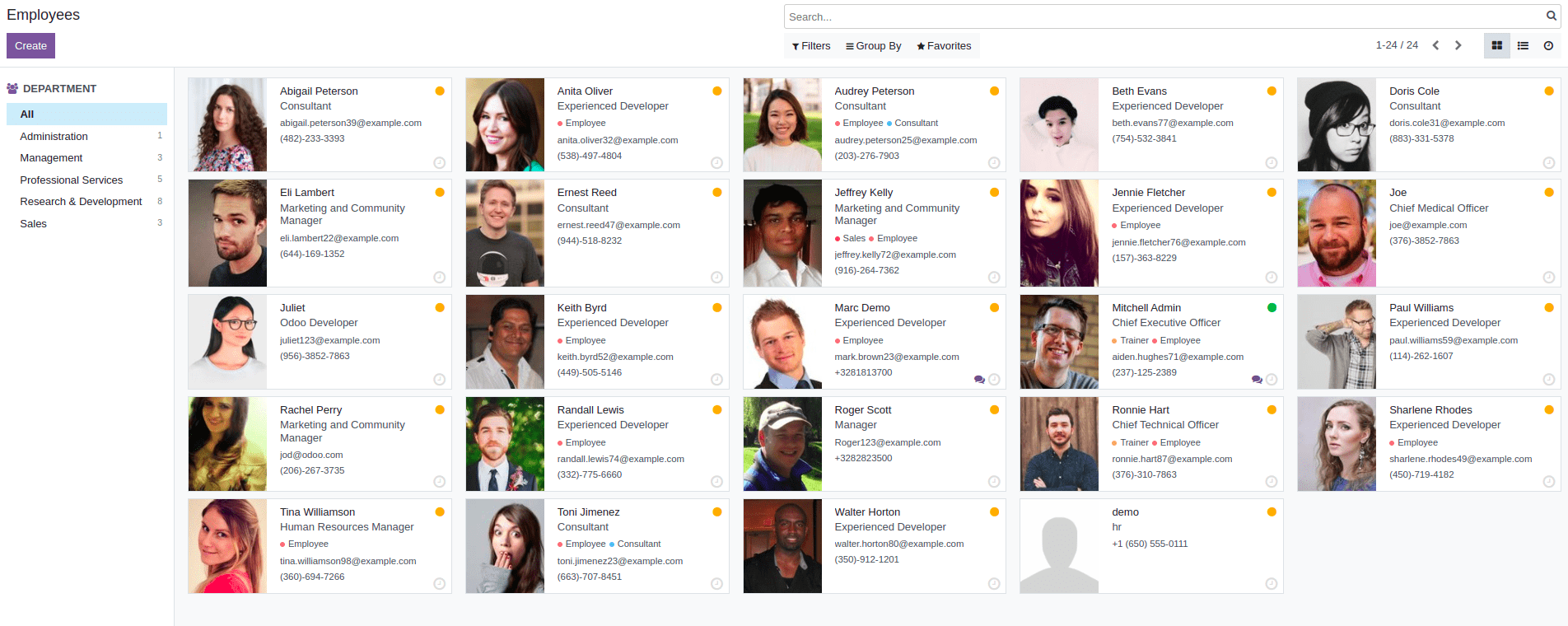Open the Filters dropdown
This screenshot has height=626, width=1568.
pyautogui.click(x=811, y=46)
